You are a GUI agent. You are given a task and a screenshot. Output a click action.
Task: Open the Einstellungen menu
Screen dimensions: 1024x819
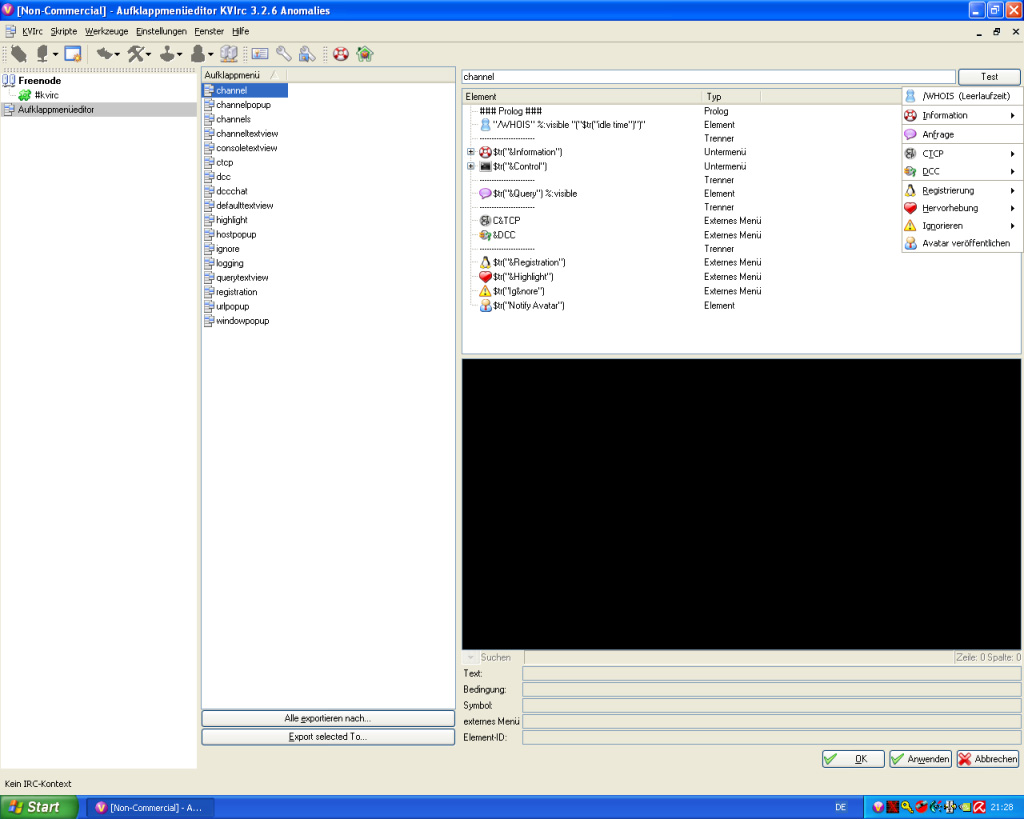click(161, 31)
